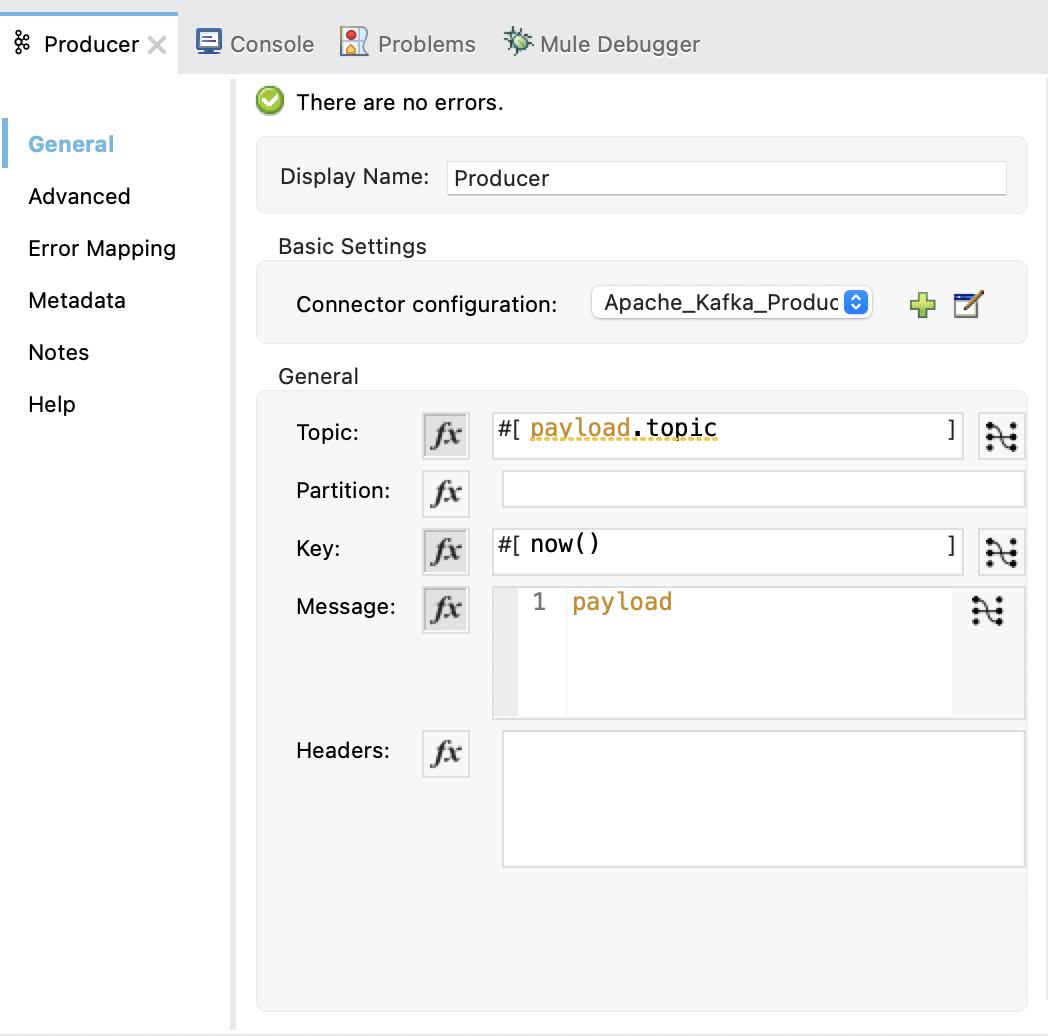The height and width of the screenshot is (1036, 1048).
Task: Click inside the empty Partition input field
Action: click(762, 489)
